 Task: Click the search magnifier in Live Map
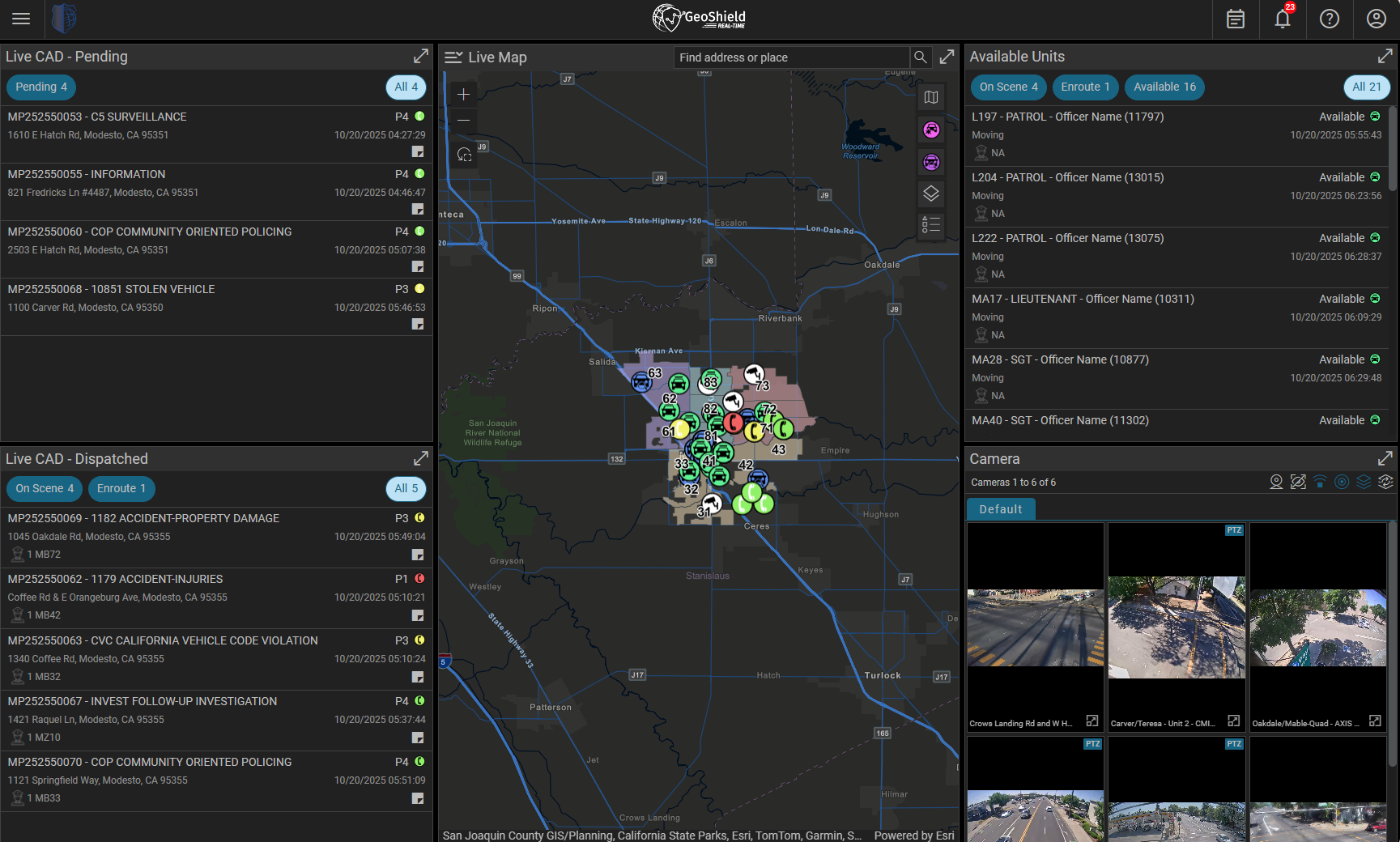pyautogui.click(x=921, y=57)
